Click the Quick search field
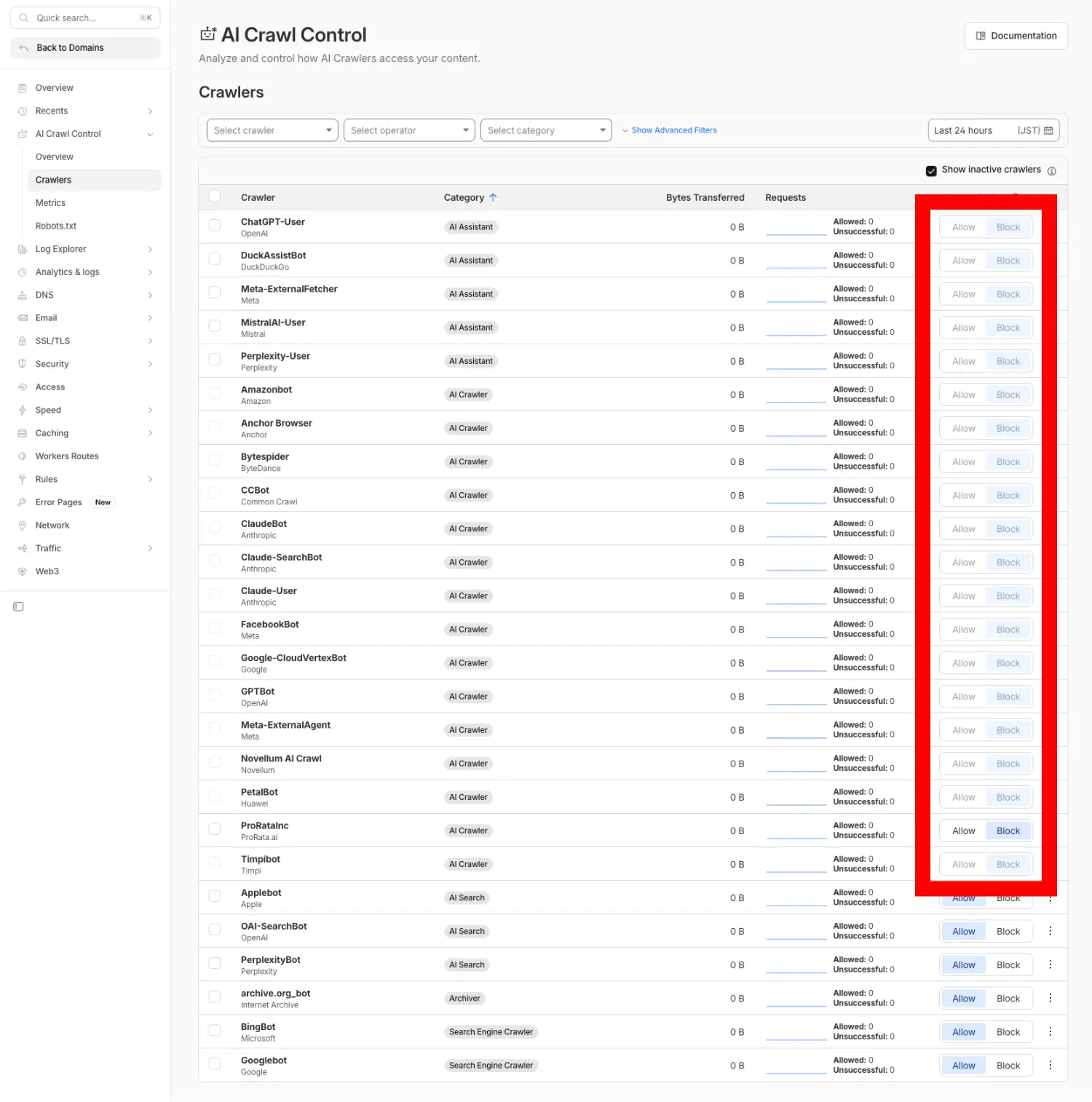Viewport: 1092px width, 1102px height. [85, 18]
